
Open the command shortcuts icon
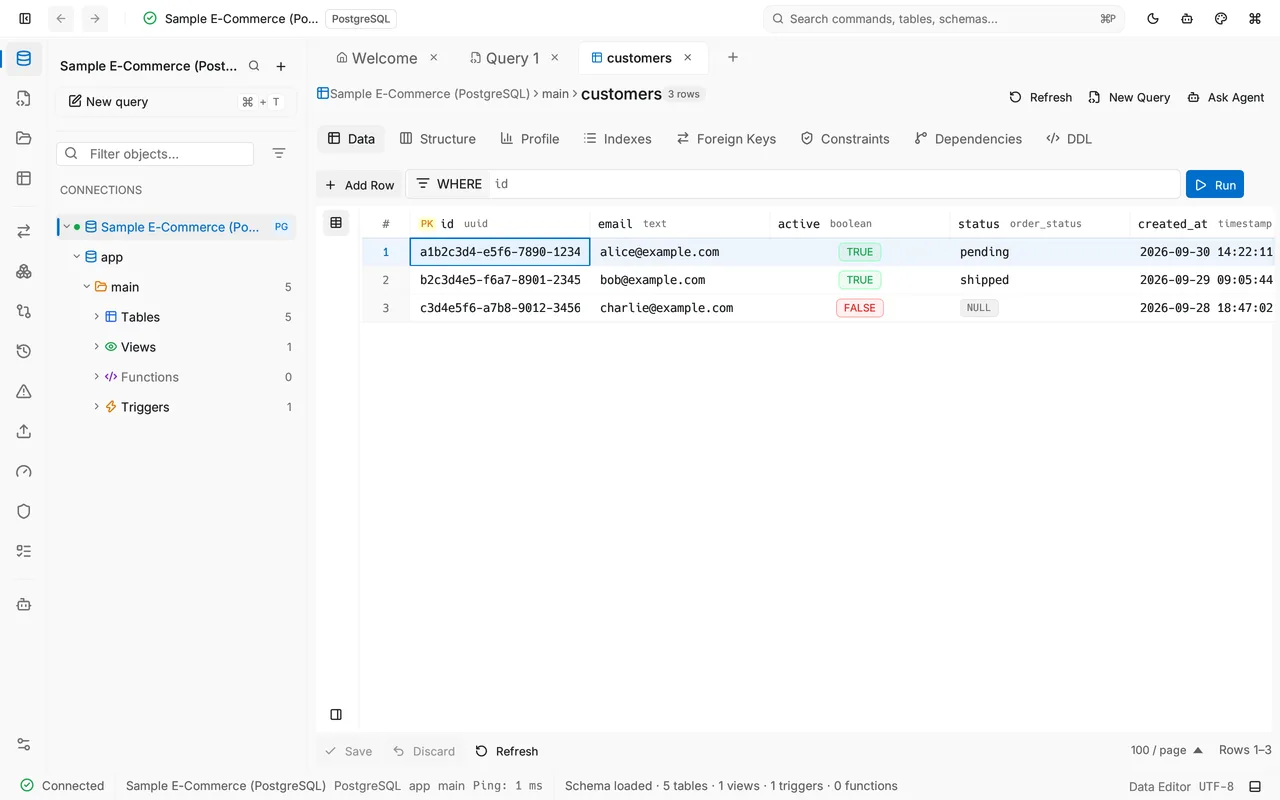click(1255, 18)
